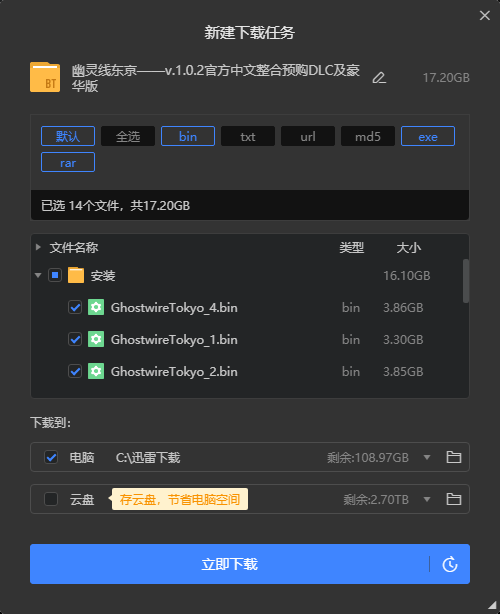Open the 云盘 path dropdown arrow
Viewport: 500px width, 614px height.
coord(427,499)
